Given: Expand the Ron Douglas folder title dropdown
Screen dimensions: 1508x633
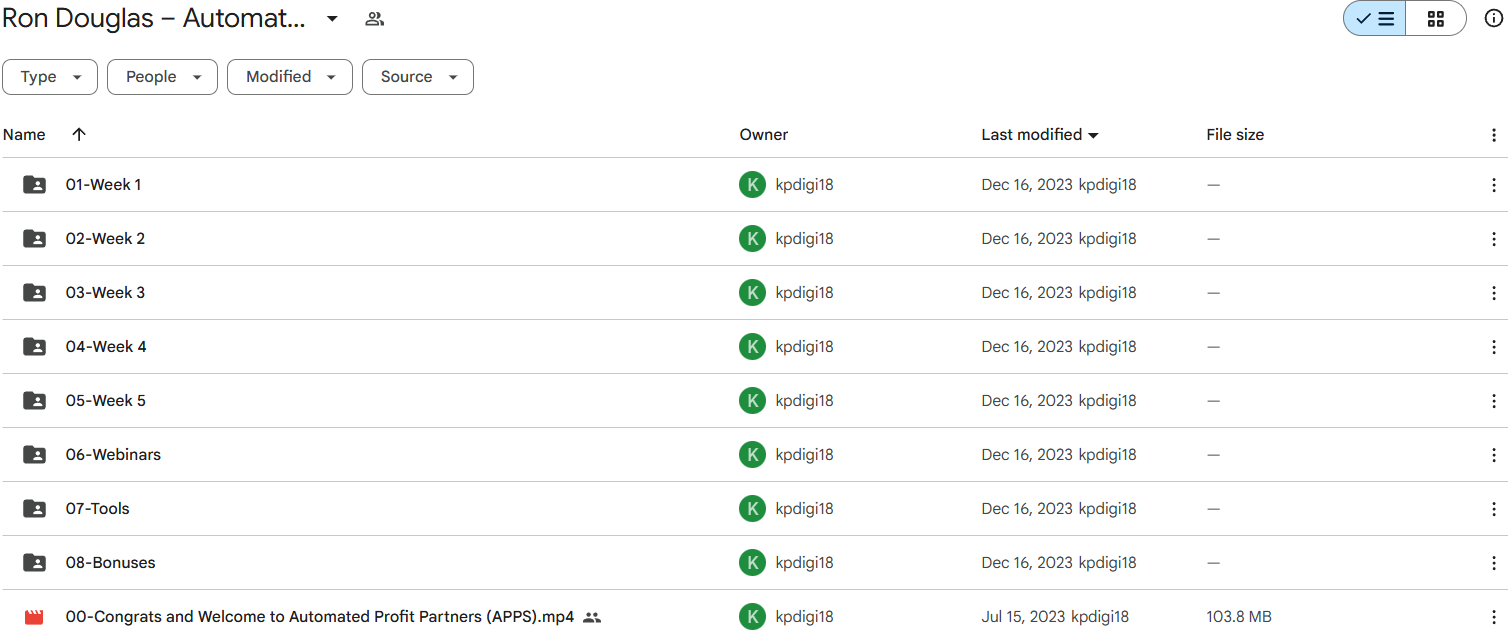Looking at the screenshot, I should coord(332,19).
